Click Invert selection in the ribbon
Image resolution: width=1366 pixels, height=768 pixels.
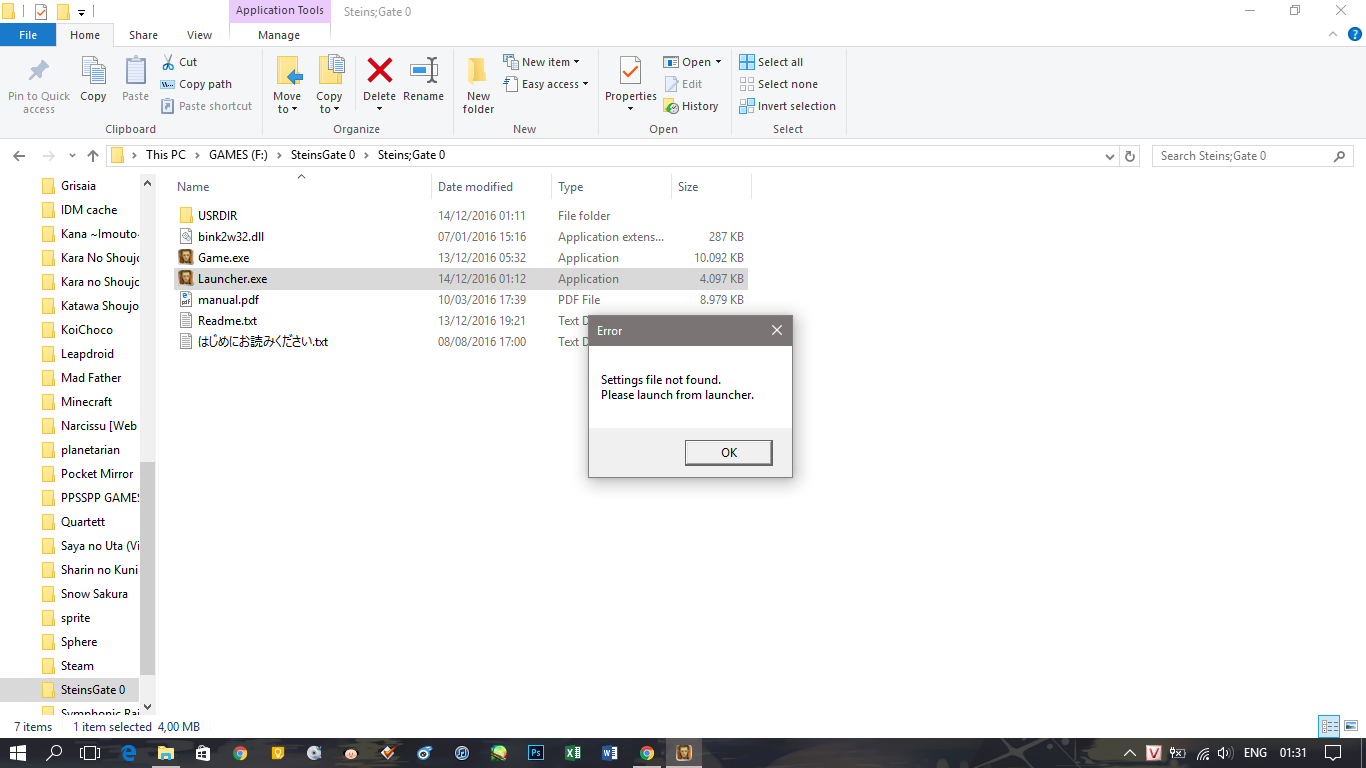pyautogui.click(x=787, y=106)
